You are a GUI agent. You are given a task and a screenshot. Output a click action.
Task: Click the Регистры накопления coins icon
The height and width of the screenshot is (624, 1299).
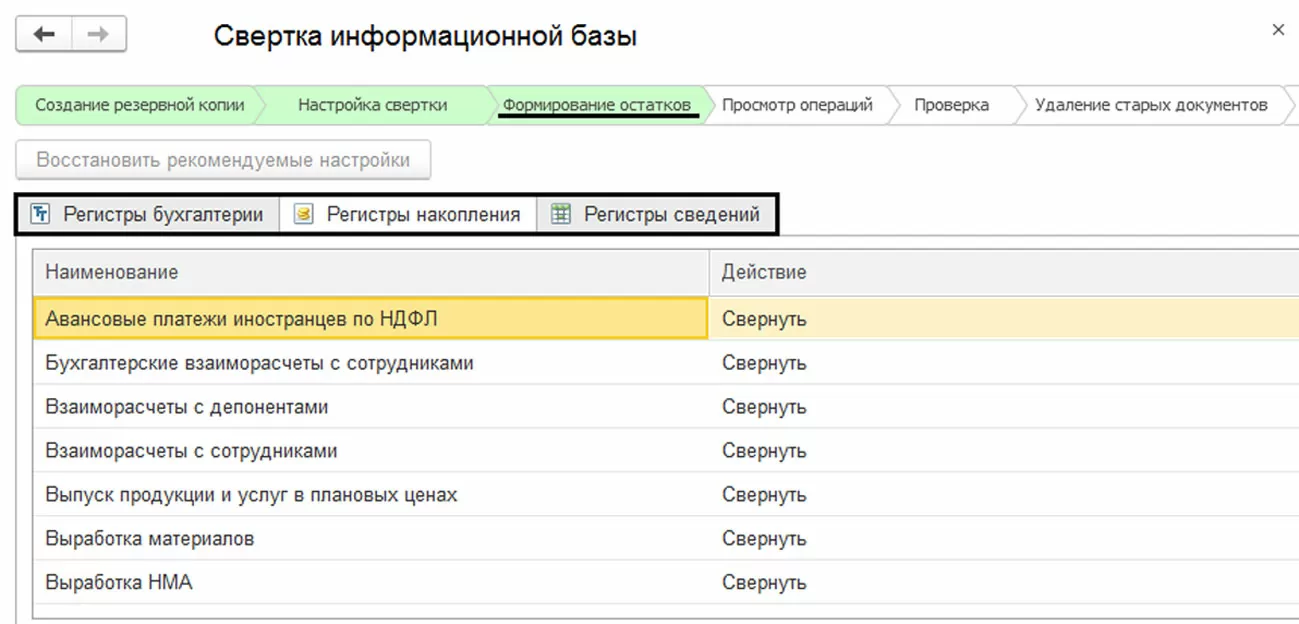coord(304,214)
